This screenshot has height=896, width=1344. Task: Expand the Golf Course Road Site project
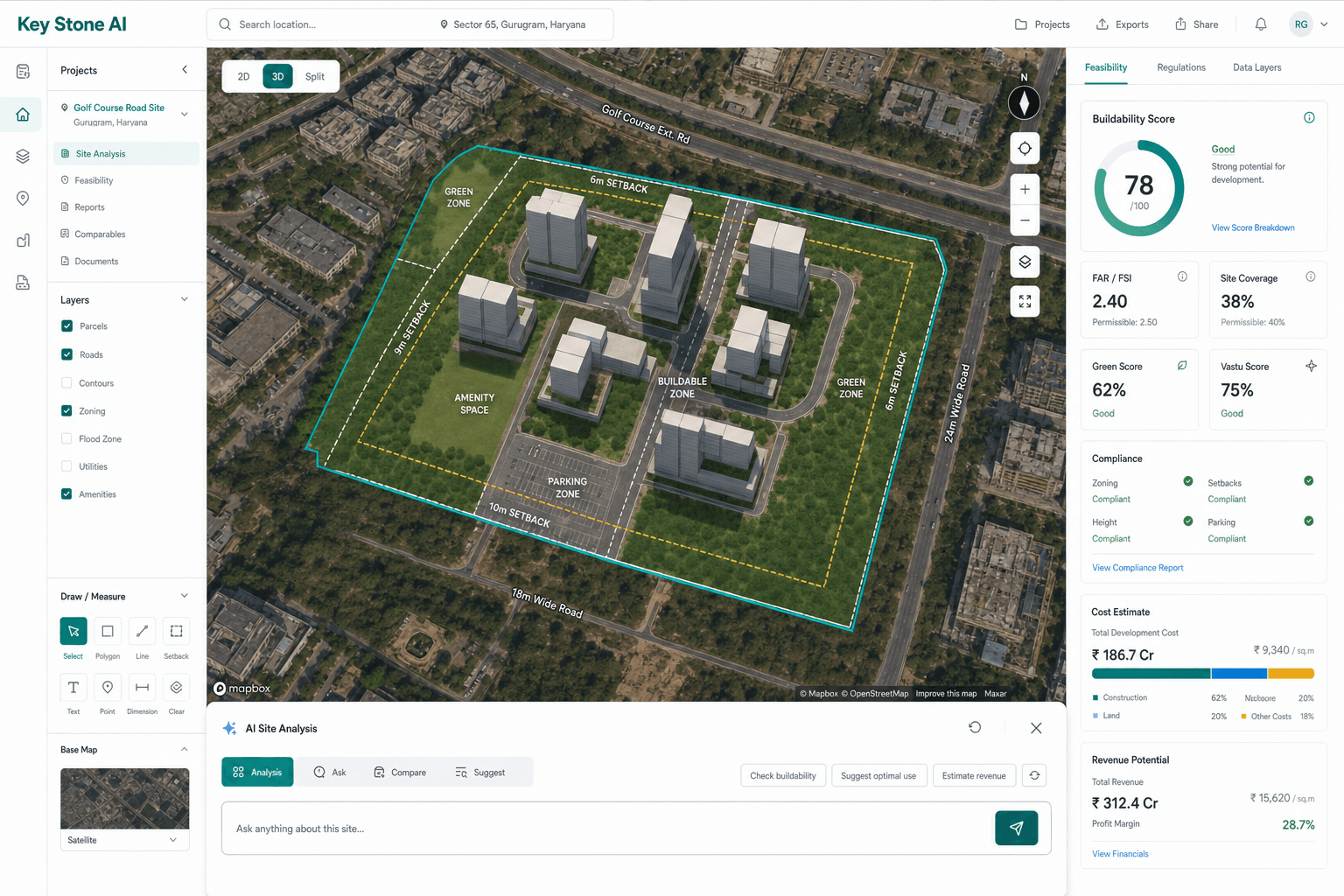pyautogui.click(x=185, y=114)
